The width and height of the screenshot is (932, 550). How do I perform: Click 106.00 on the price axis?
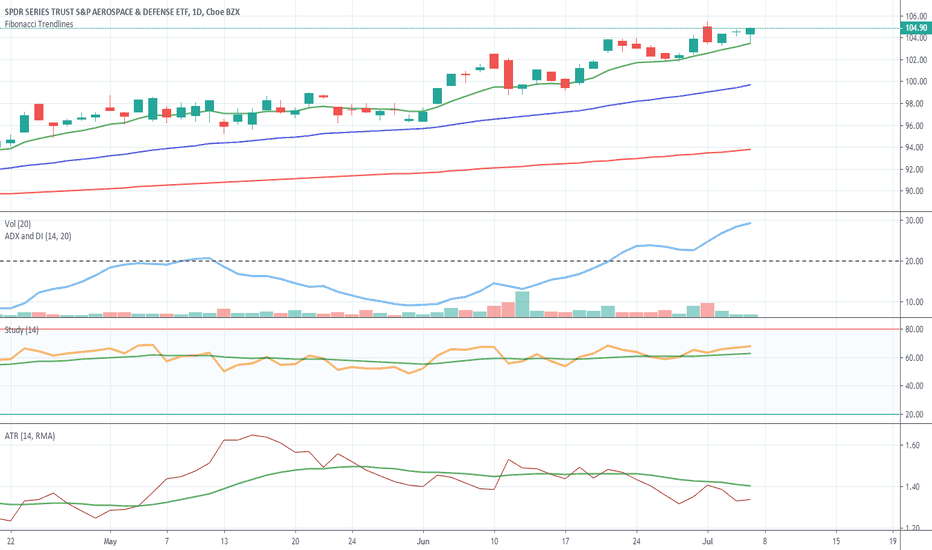point(916,17)
